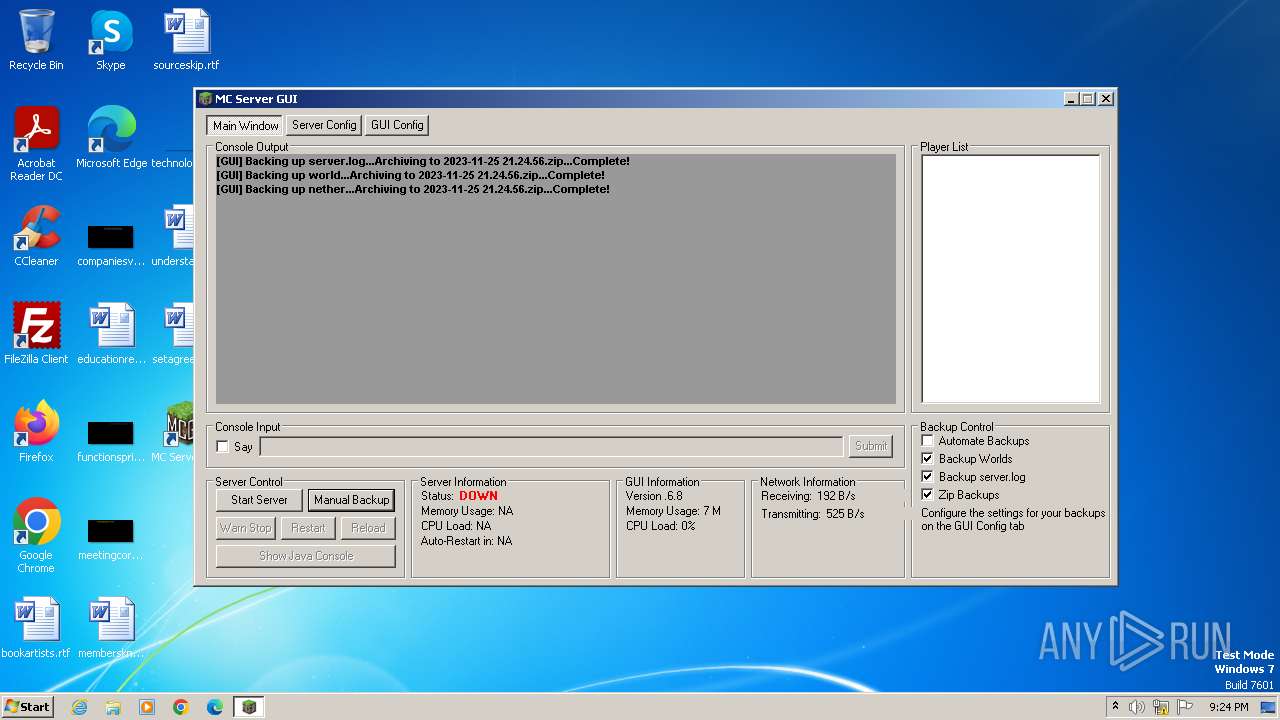Viewport: 1280px width, 720px height.
Task: Open Chrome from the taskbar
Action: click(x=181, y=707)
